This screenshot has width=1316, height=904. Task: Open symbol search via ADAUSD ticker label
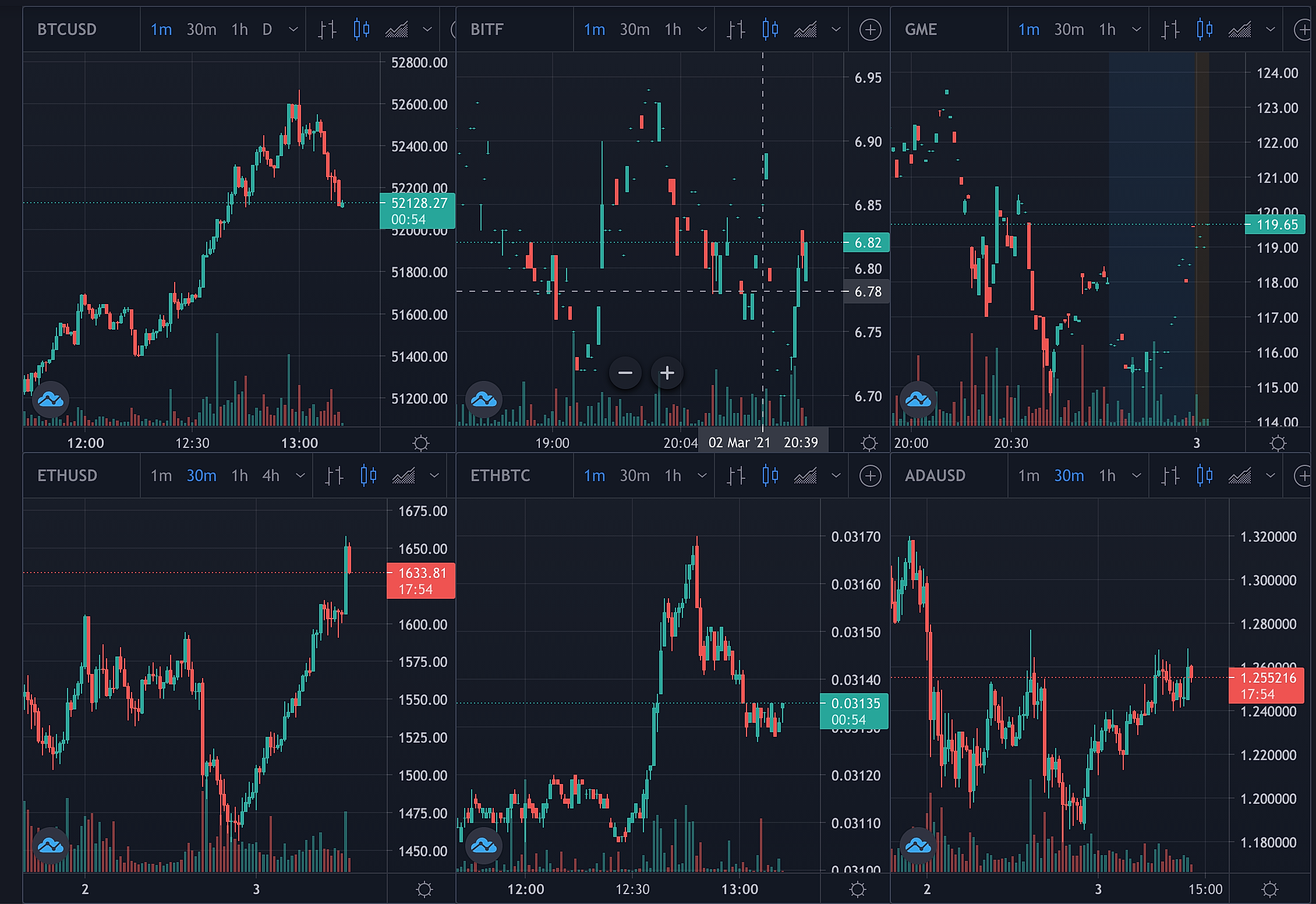[935, 475]
